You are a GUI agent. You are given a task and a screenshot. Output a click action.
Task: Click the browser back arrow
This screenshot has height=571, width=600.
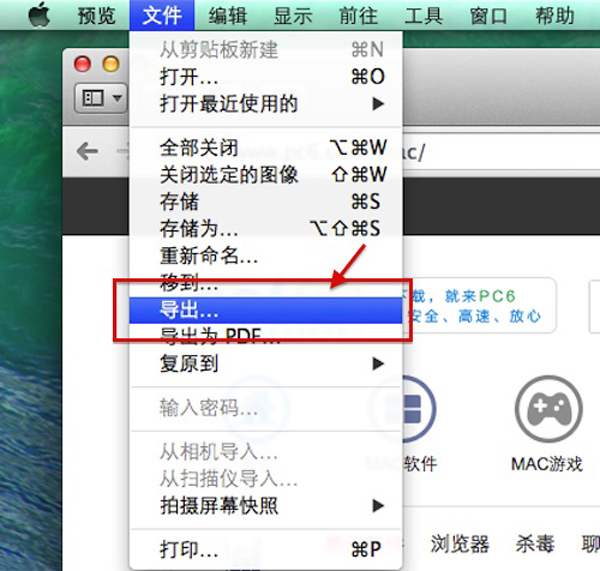click(x=87, y=152)
